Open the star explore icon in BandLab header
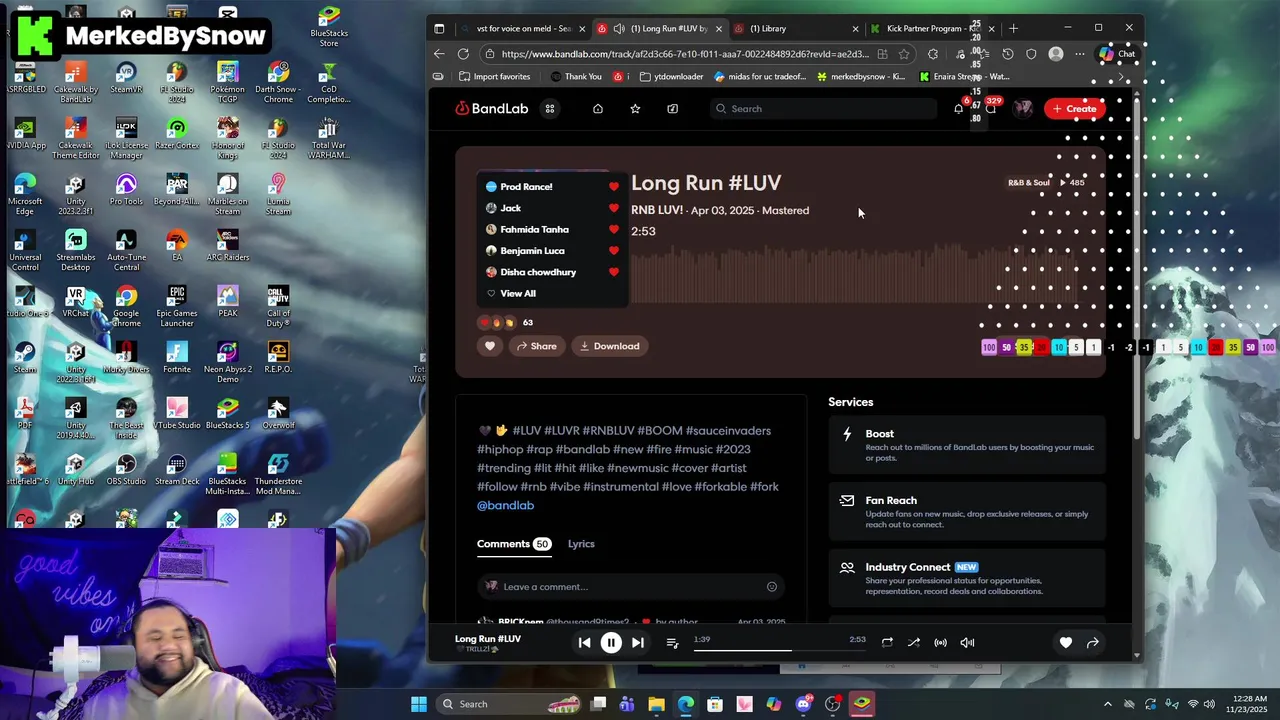This screenshot has height=720, width=1280. [x=635, y=109]
